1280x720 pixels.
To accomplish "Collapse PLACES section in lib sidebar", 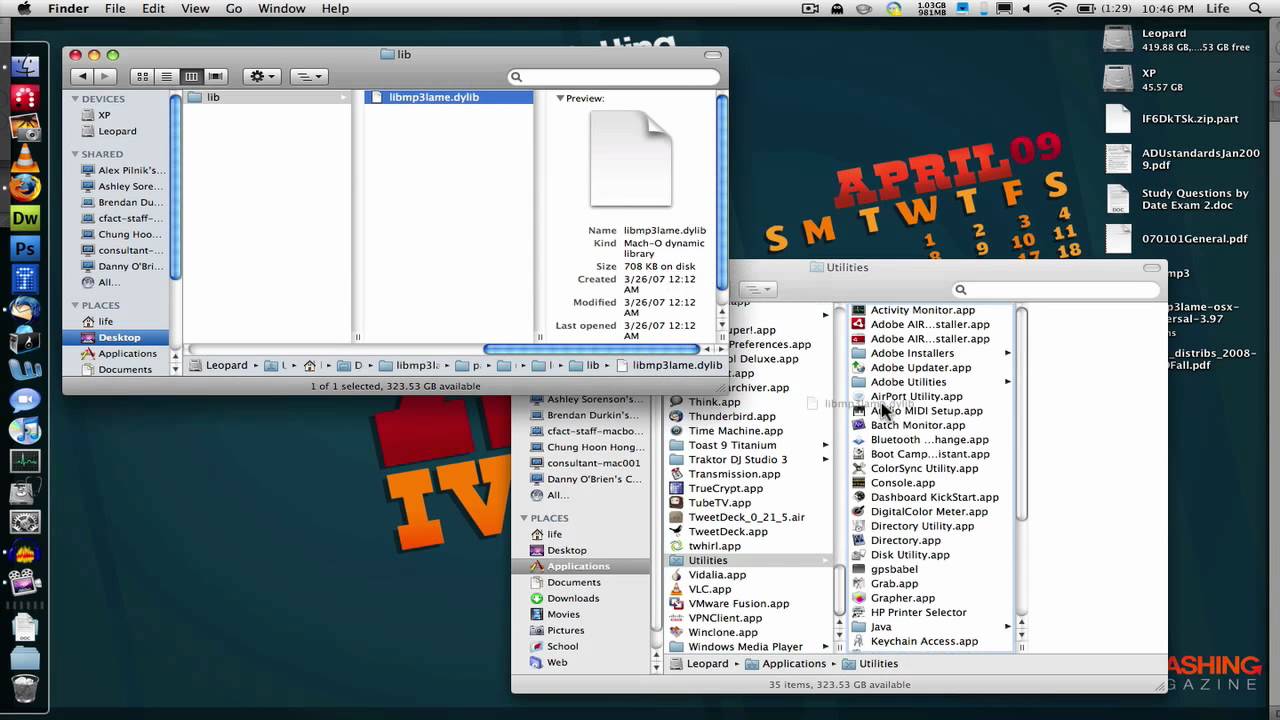I will pyautogui.click(x=75, y=305).
